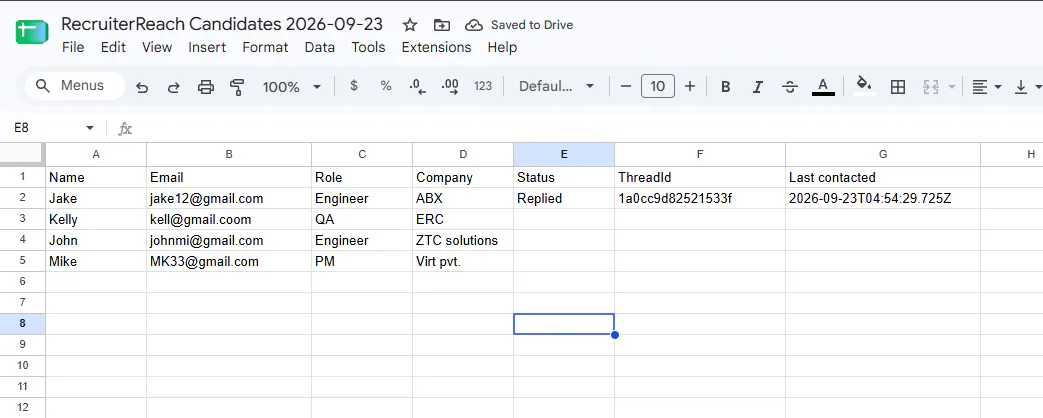Open the Edit menu

coord(113,47)
